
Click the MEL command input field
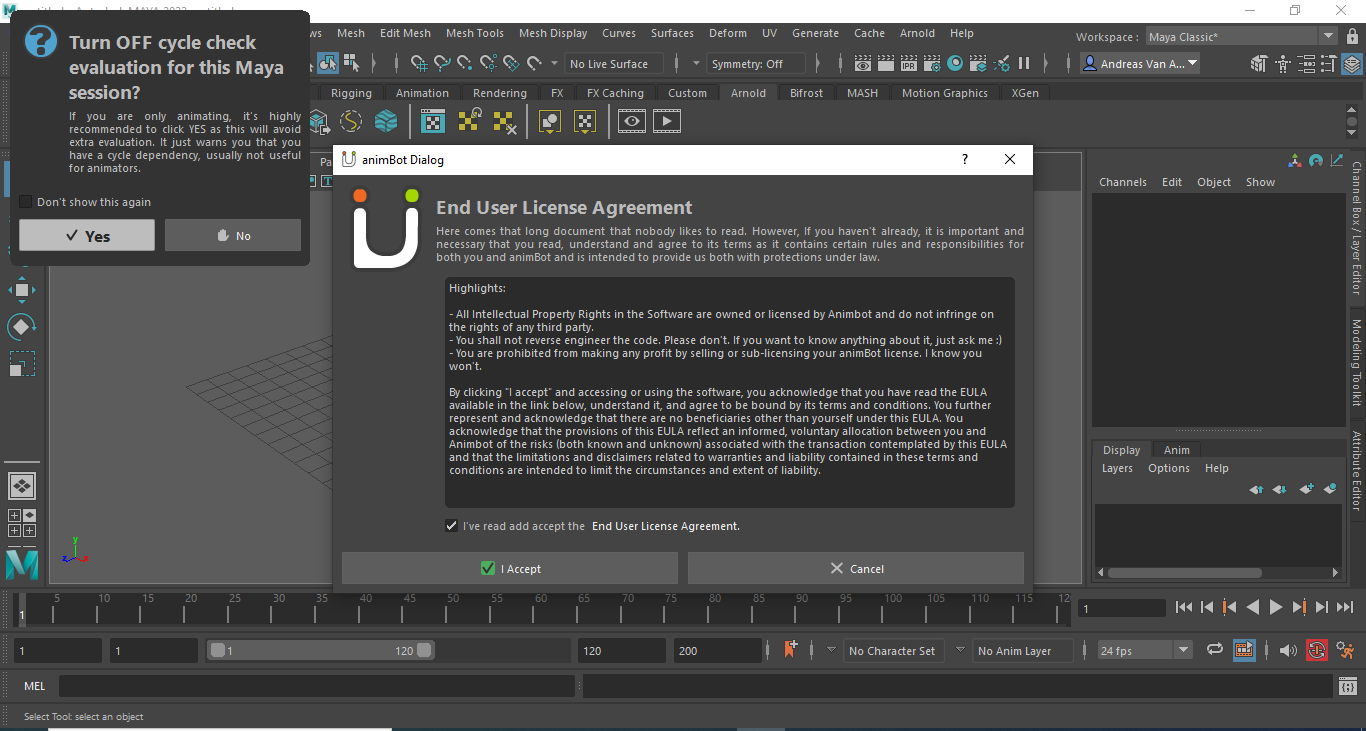(x=317, y=686)
